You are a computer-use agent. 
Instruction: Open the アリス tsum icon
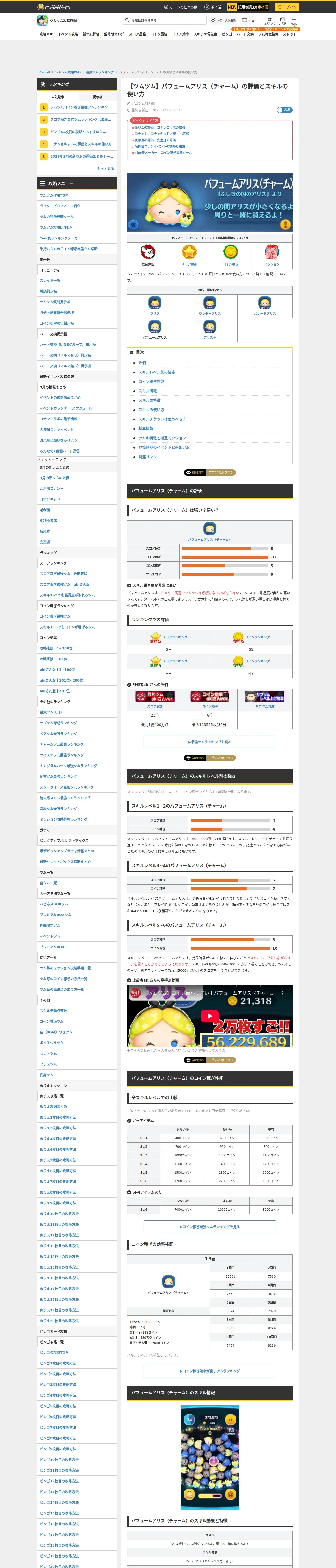pos(155,303)
